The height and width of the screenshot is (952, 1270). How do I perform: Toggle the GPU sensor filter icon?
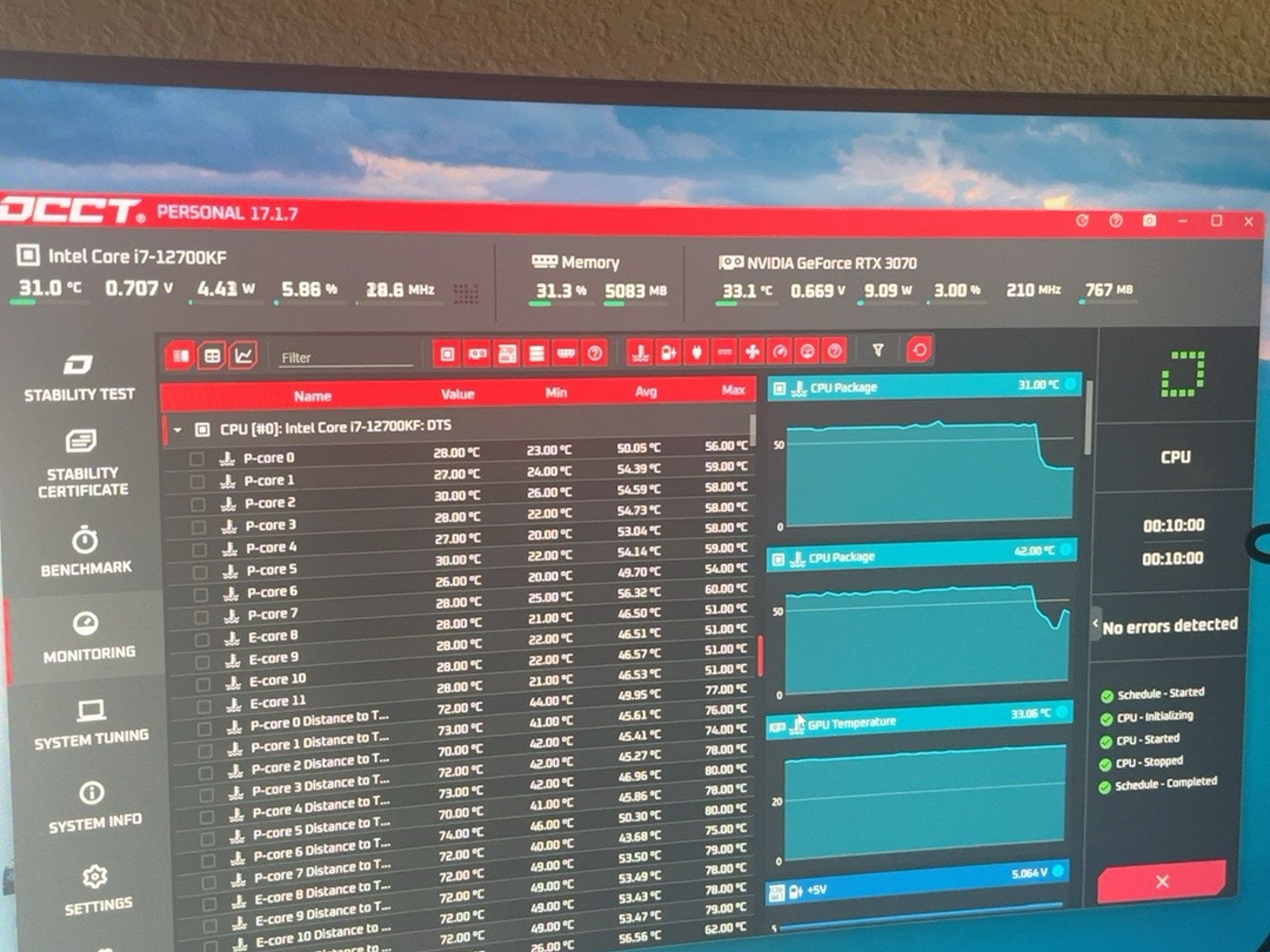coord(477,354)
